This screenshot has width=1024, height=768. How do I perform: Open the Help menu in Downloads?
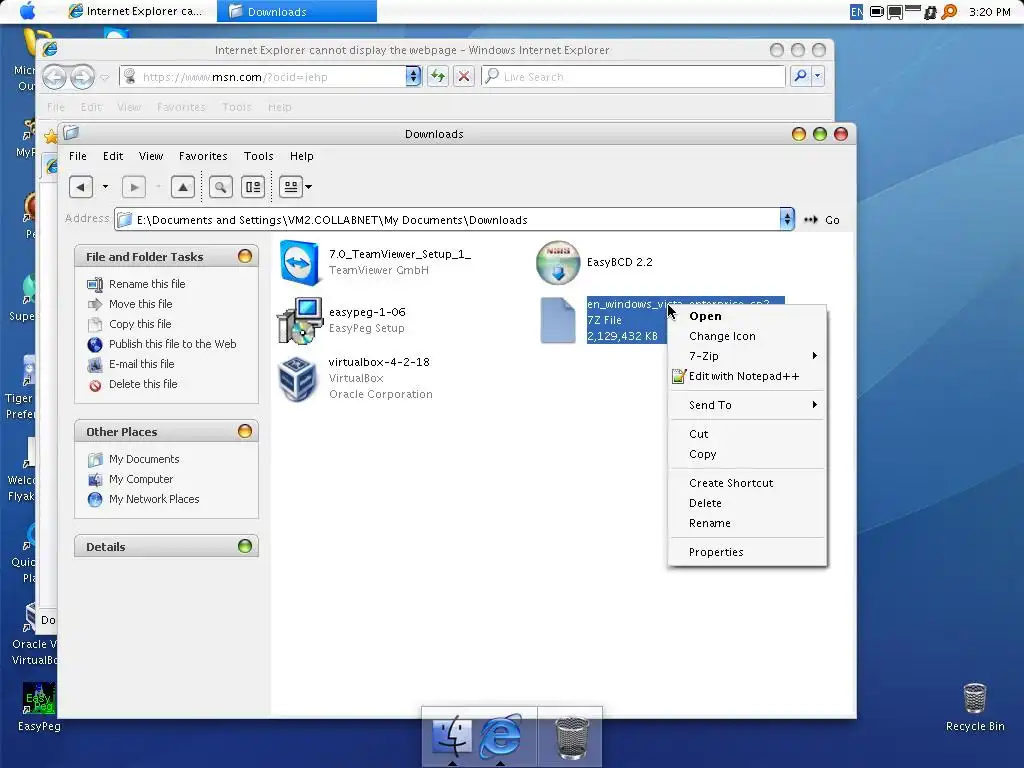coord(302,156)
